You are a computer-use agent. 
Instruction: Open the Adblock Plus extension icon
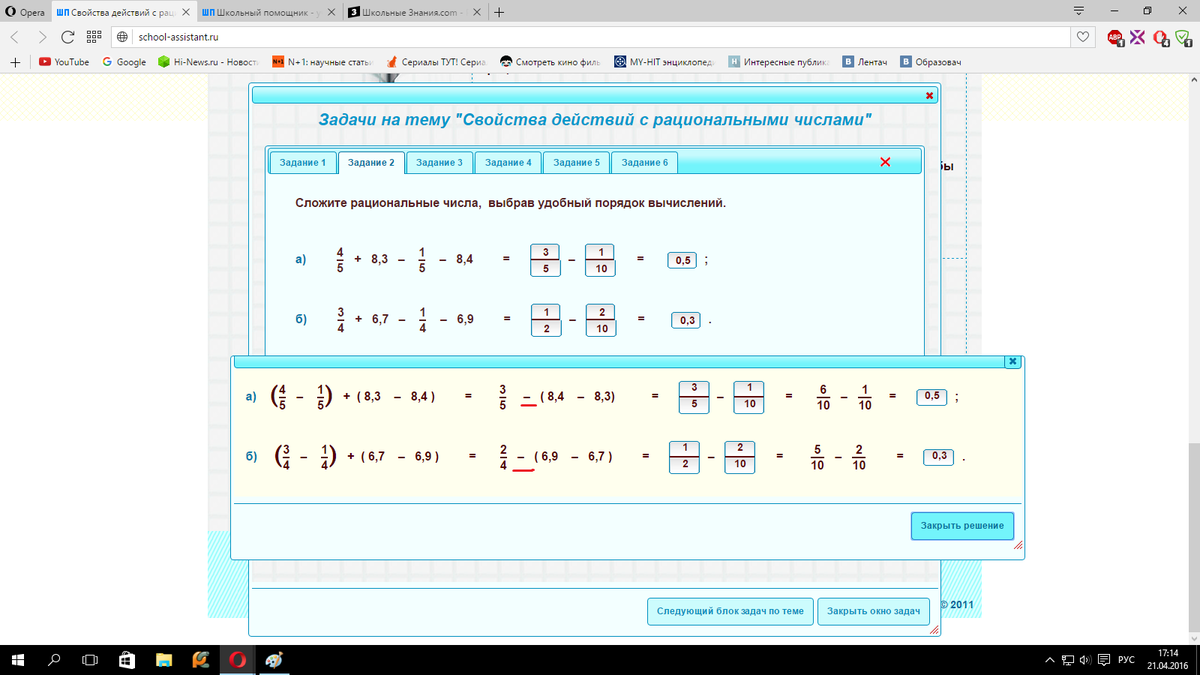tap(1115, 37)
